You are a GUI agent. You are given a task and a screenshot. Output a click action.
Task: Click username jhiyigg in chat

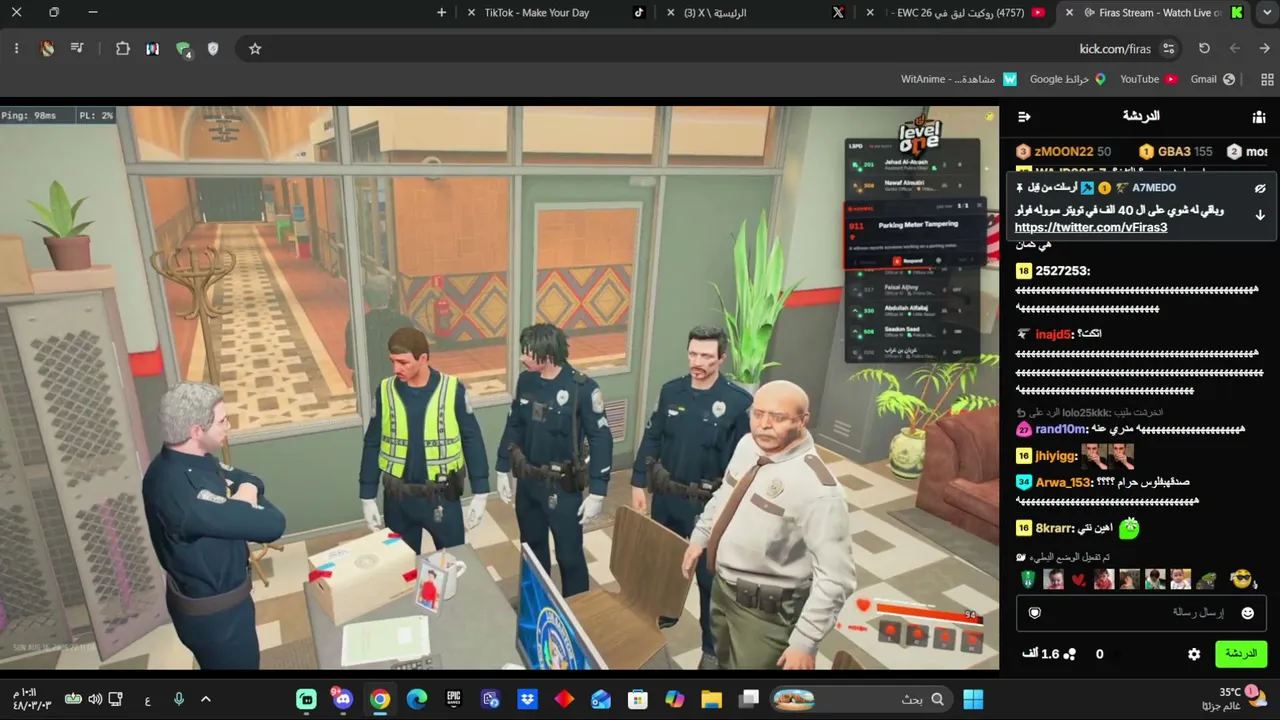(x=1056, y=456)
